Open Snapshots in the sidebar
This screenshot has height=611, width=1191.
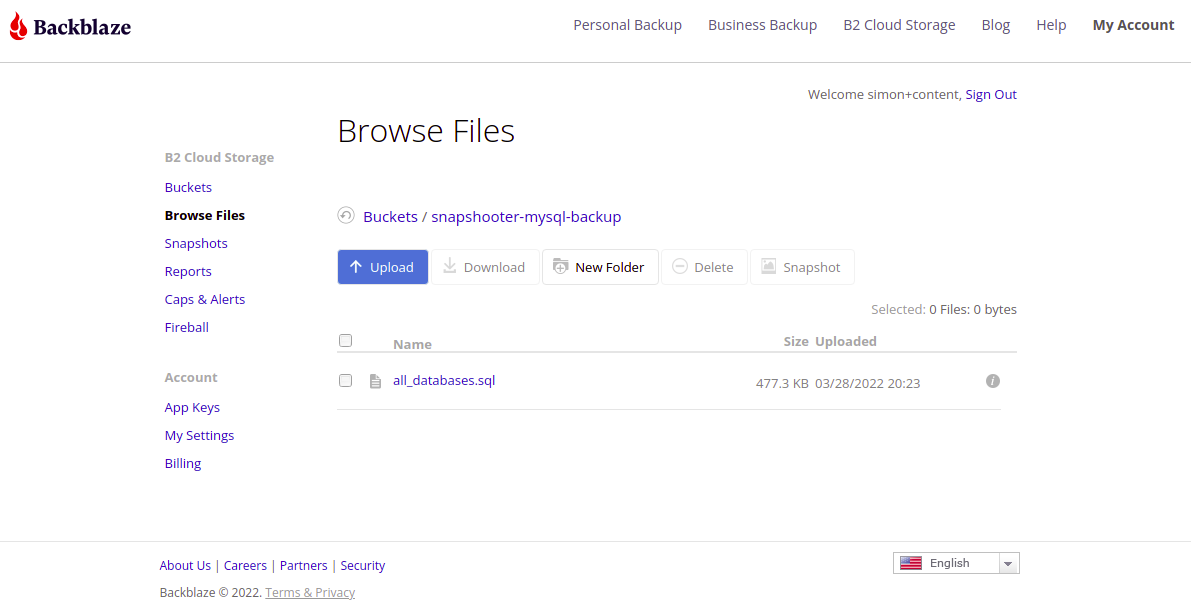click(x=196, y=243)
